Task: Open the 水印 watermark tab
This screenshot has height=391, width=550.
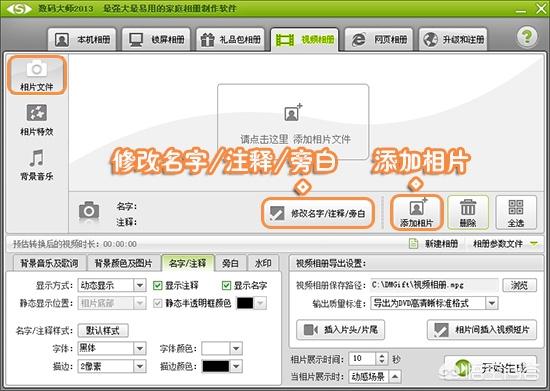Action: 263,263
